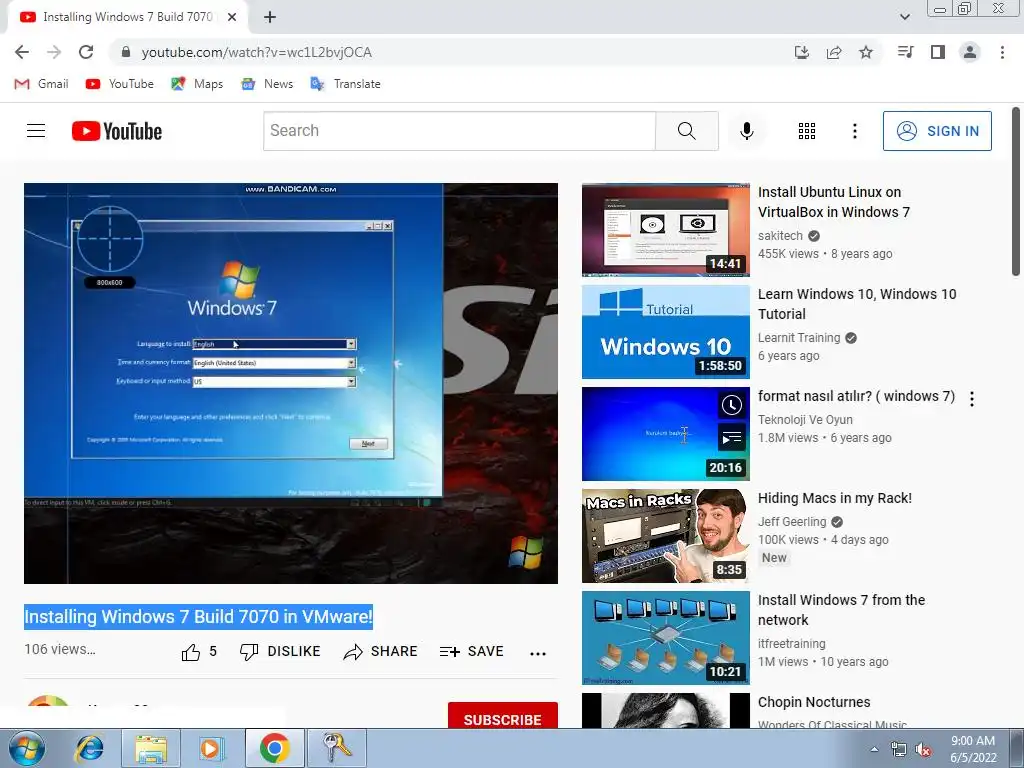
Task: Click the search magnifier button
Action: [x=686, y=131]
